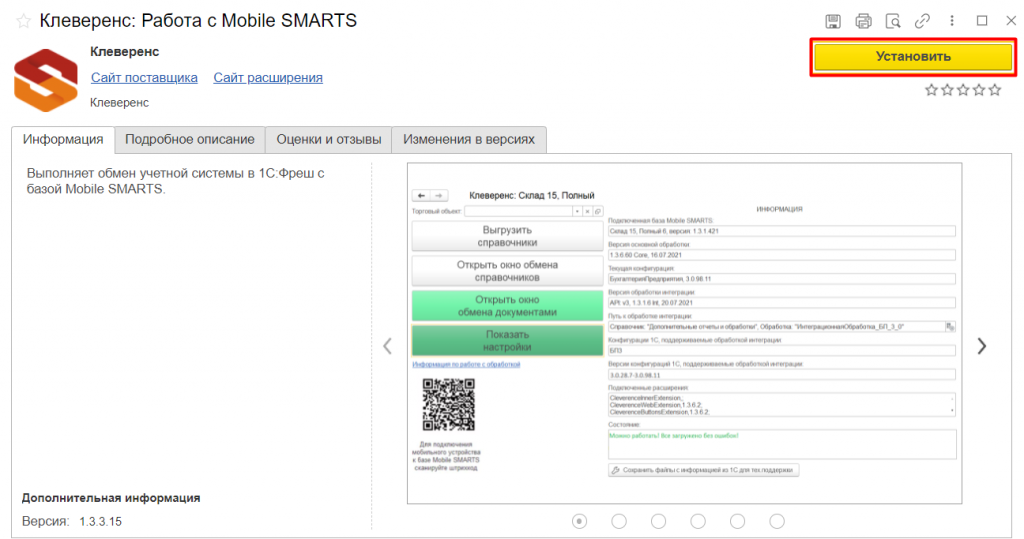1024x539 pixels.
Task: Select second screenshot carousel dot
Action: [619, 521]
